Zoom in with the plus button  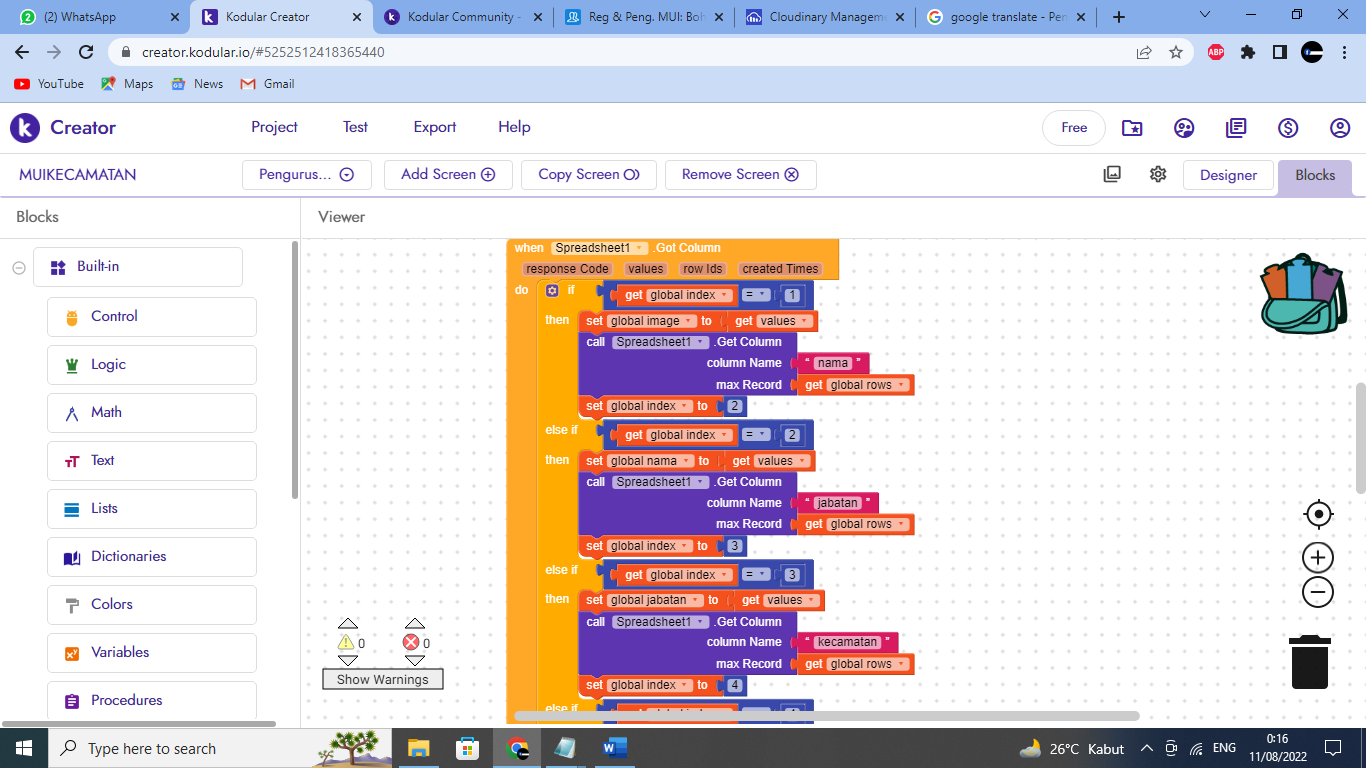(1318, 557)
